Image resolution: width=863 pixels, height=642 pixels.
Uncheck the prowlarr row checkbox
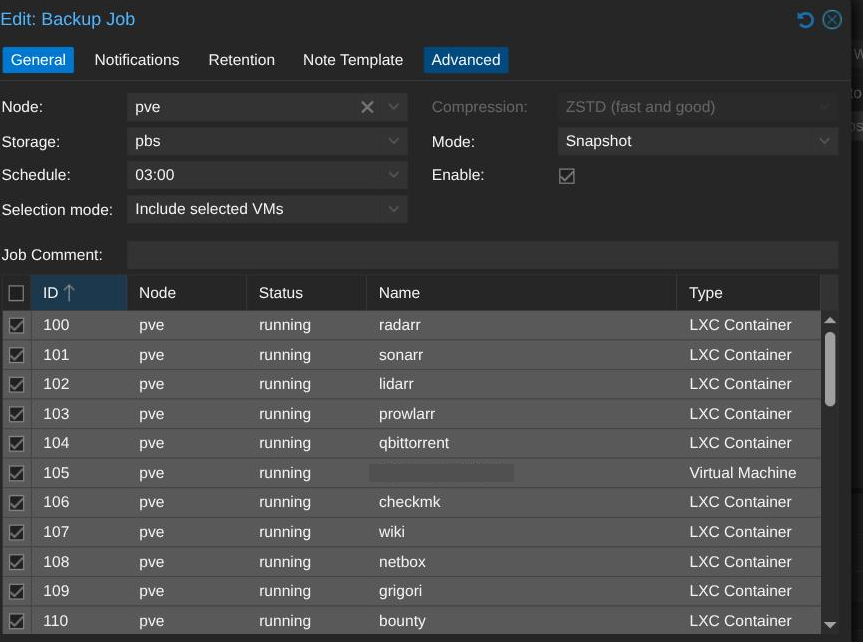tap(17, 414)
